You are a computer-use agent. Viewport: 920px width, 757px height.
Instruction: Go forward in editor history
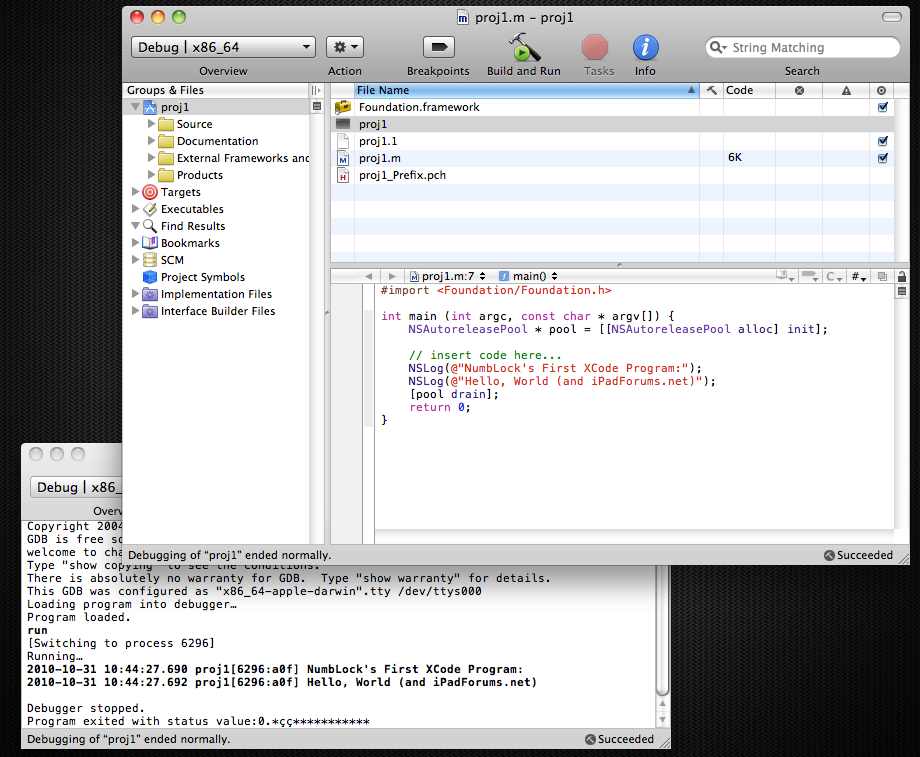[x=392, y=276]
